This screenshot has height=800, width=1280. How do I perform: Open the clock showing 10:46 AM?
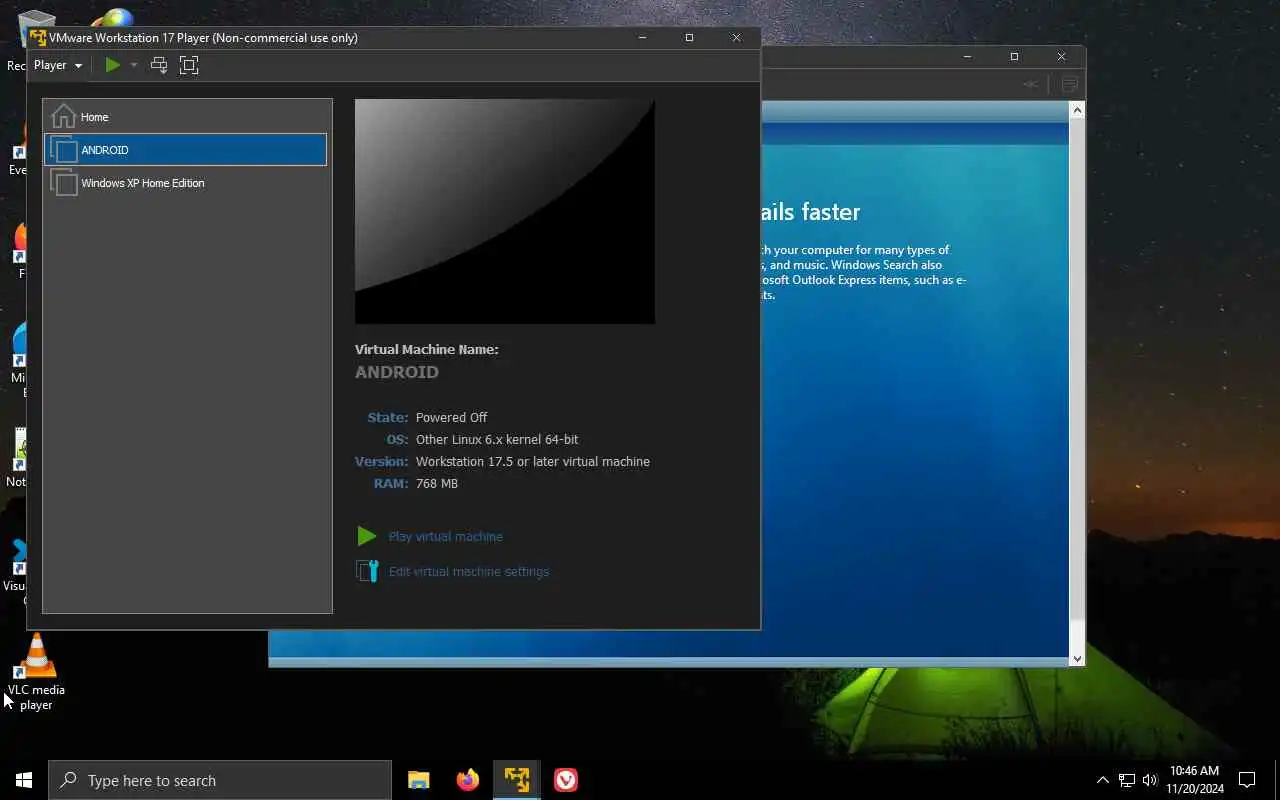1194,780
